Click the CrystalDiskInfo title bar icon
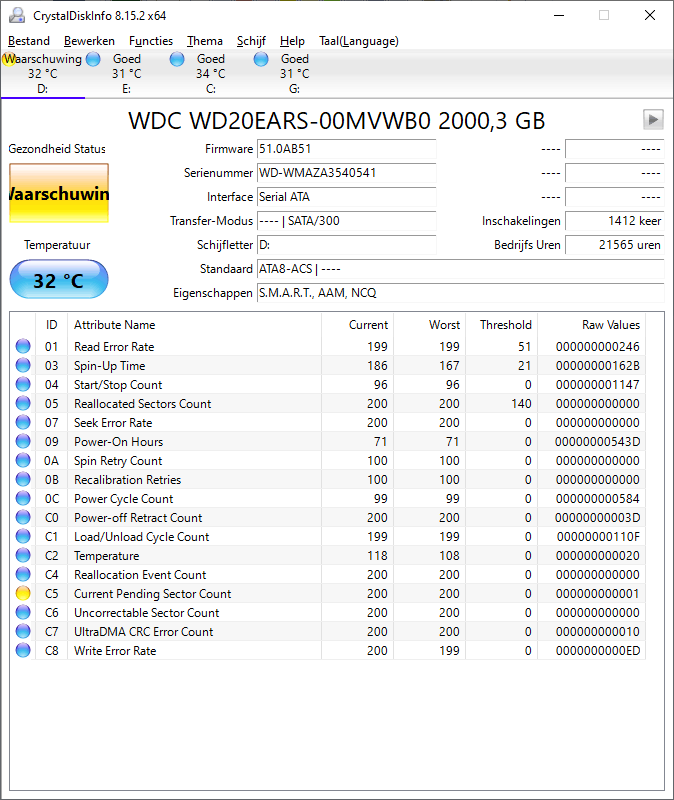 (x=17, y=16)
